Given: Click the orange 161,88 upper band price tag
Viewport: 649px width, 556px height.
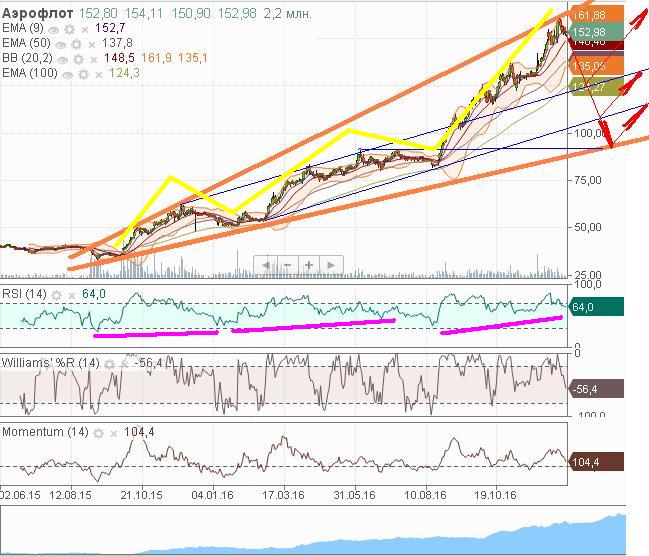Looking at the screenshot, I should [x=596, y=15].
